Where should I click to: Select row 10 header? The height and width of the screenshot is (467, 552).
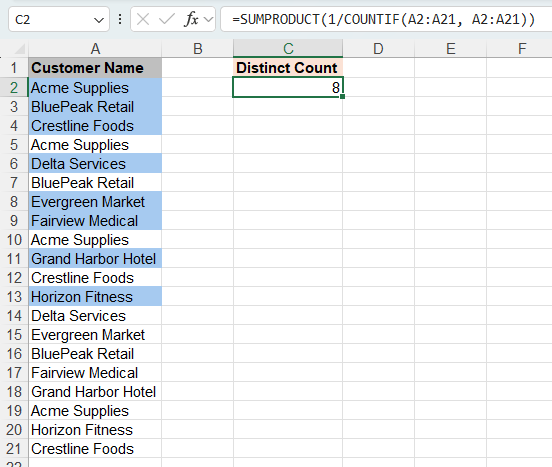[14, 240]
